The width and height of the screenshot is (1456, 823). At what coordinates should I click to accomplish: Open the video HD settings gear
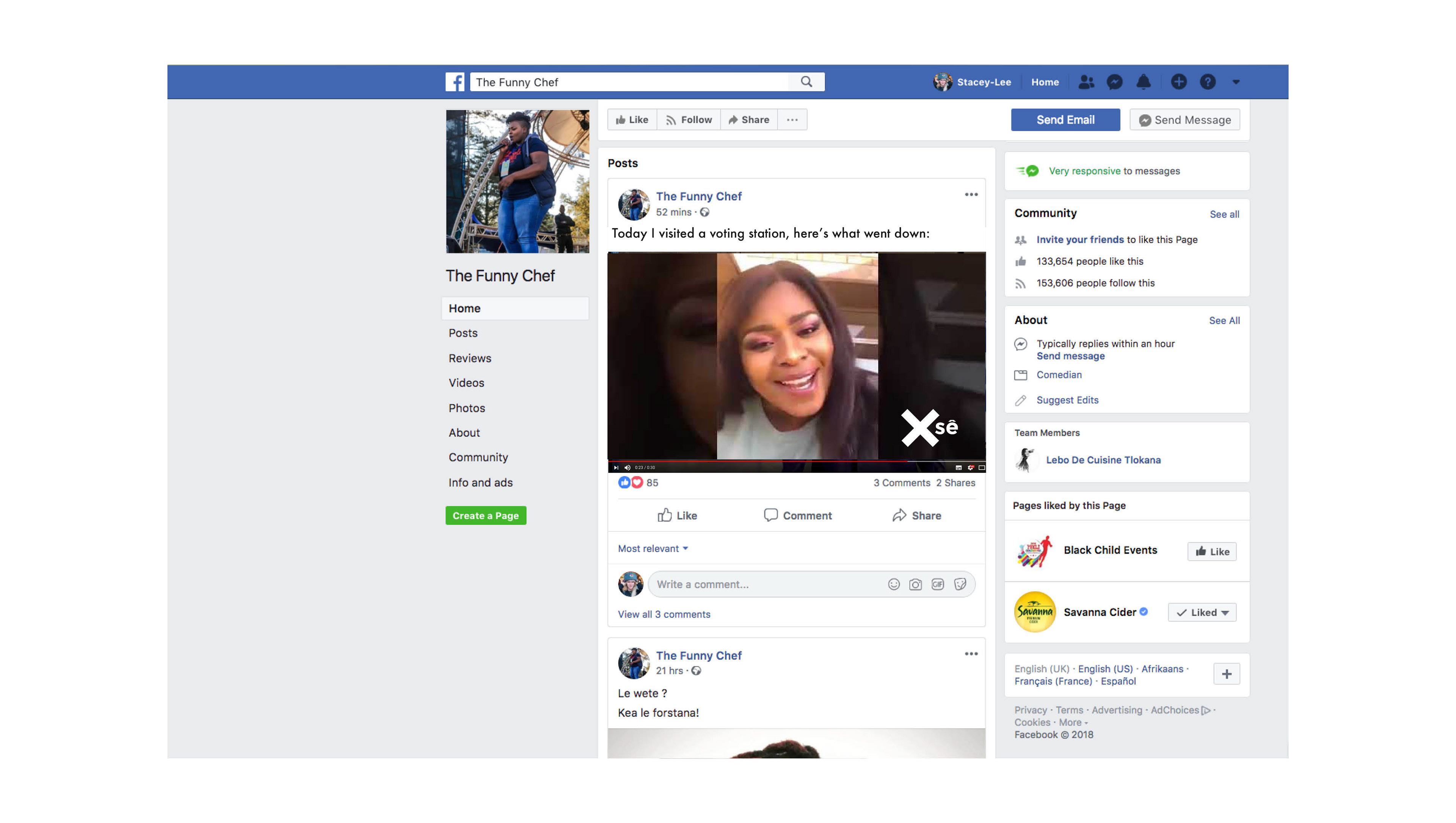pyautogui.click(x=971, y=468)
